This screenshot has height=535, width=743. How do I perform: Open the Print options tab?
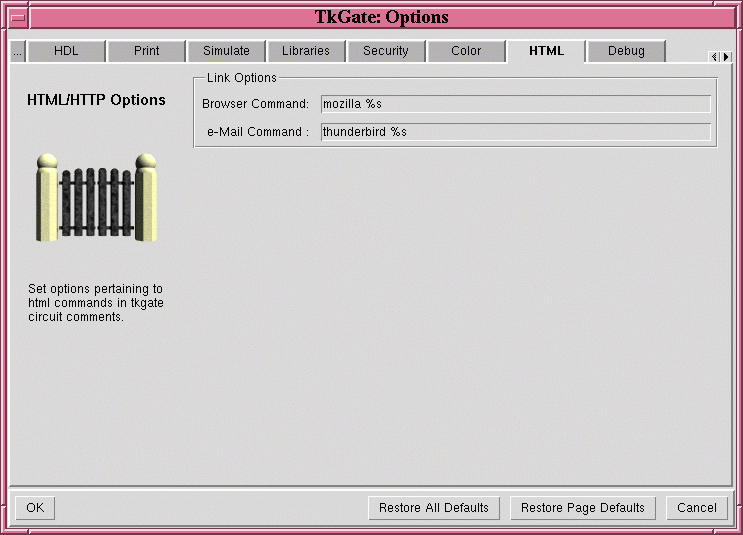[146, 51]
